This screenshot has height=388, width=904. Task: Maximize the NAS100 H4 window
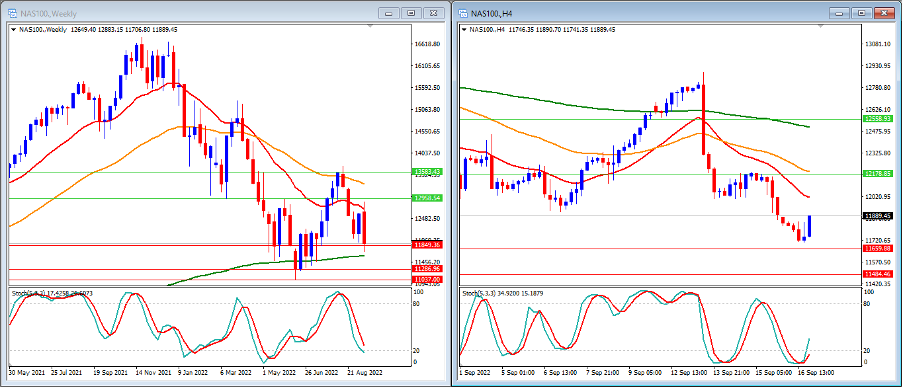[863, 13]
